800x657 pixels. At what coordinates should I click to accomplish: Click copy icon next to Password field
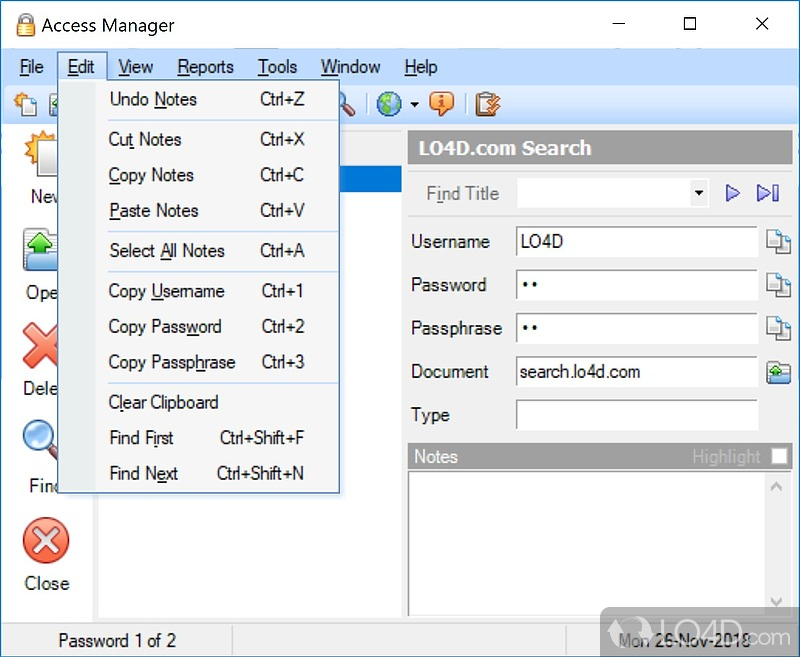778,285
